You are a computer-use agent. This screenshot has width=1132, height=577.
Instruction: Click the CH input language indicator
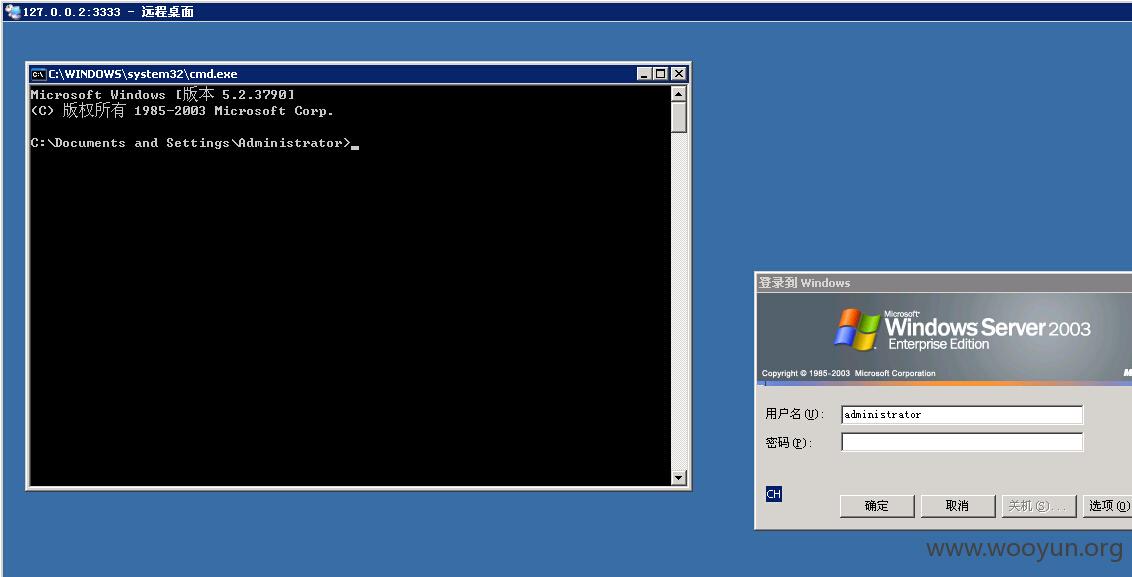[773, 494]
